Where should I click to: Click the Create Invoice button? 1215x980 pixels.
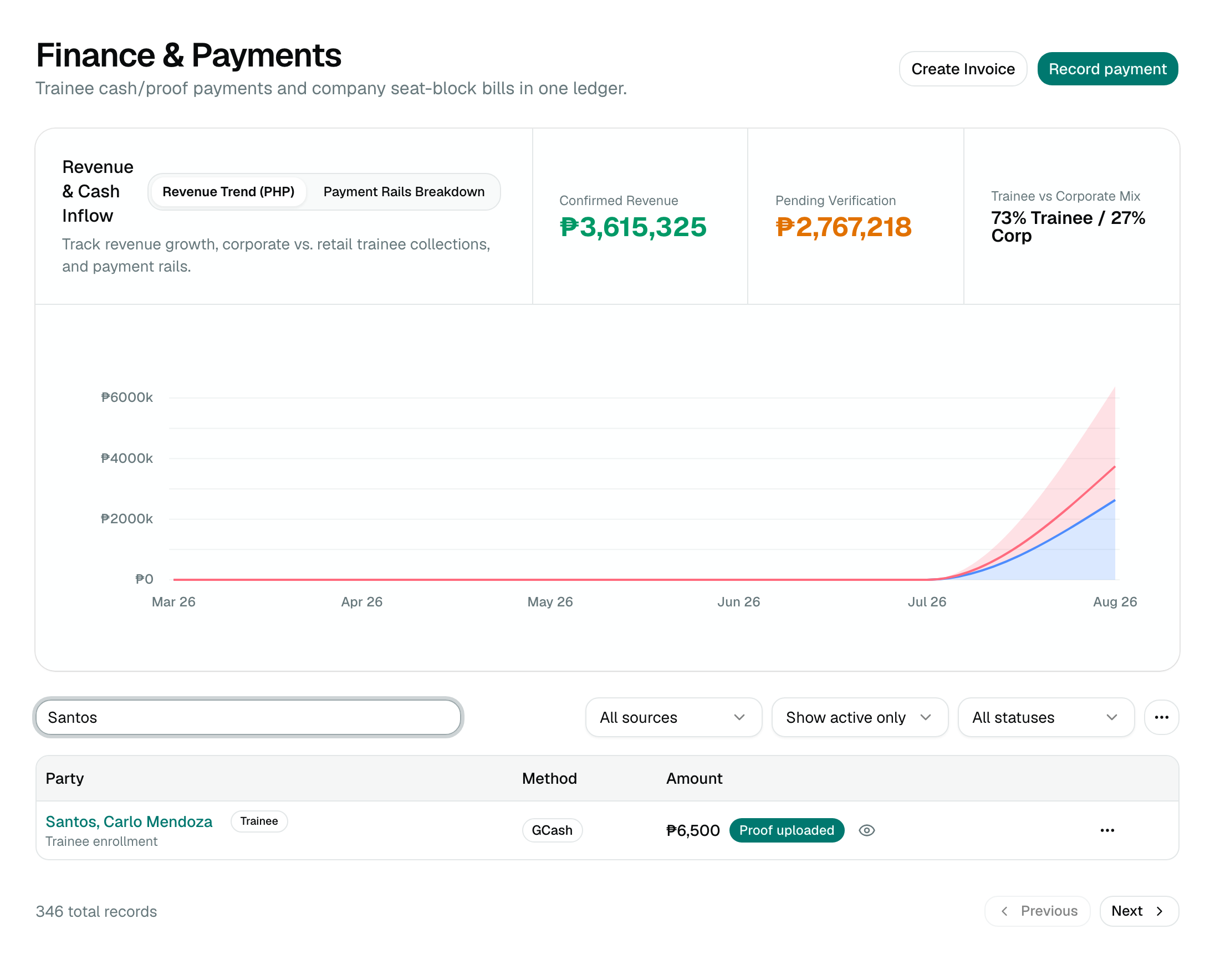pos(963,69)
